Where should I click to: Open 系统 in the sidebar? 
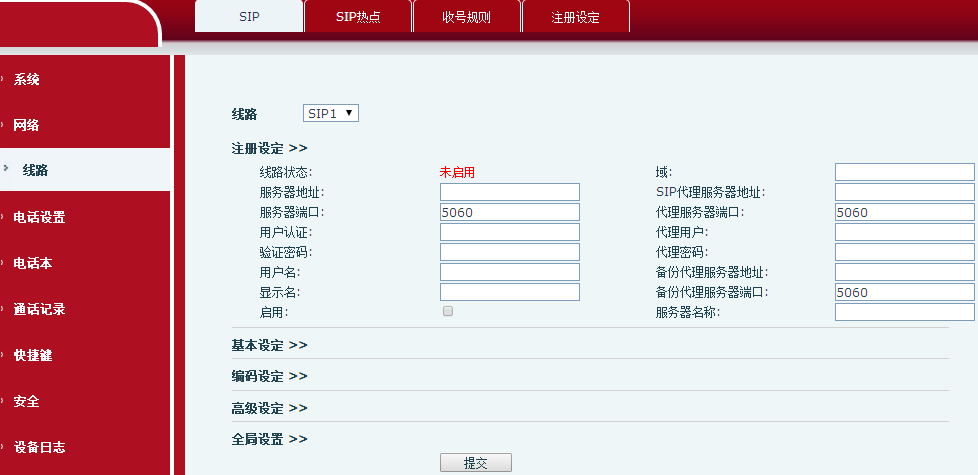point(27,79)
